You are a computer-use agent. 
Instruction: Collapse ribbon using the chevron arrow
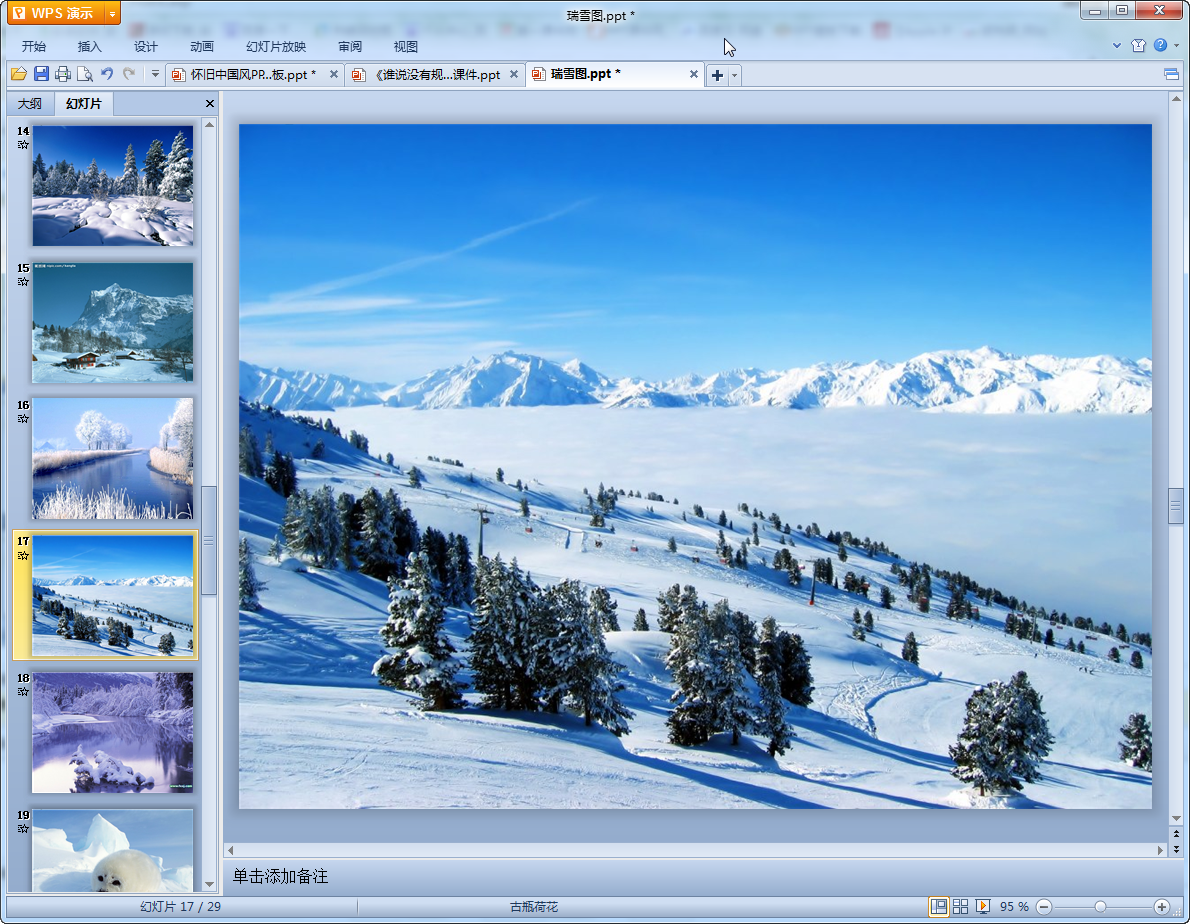[x=1116, y=46]
